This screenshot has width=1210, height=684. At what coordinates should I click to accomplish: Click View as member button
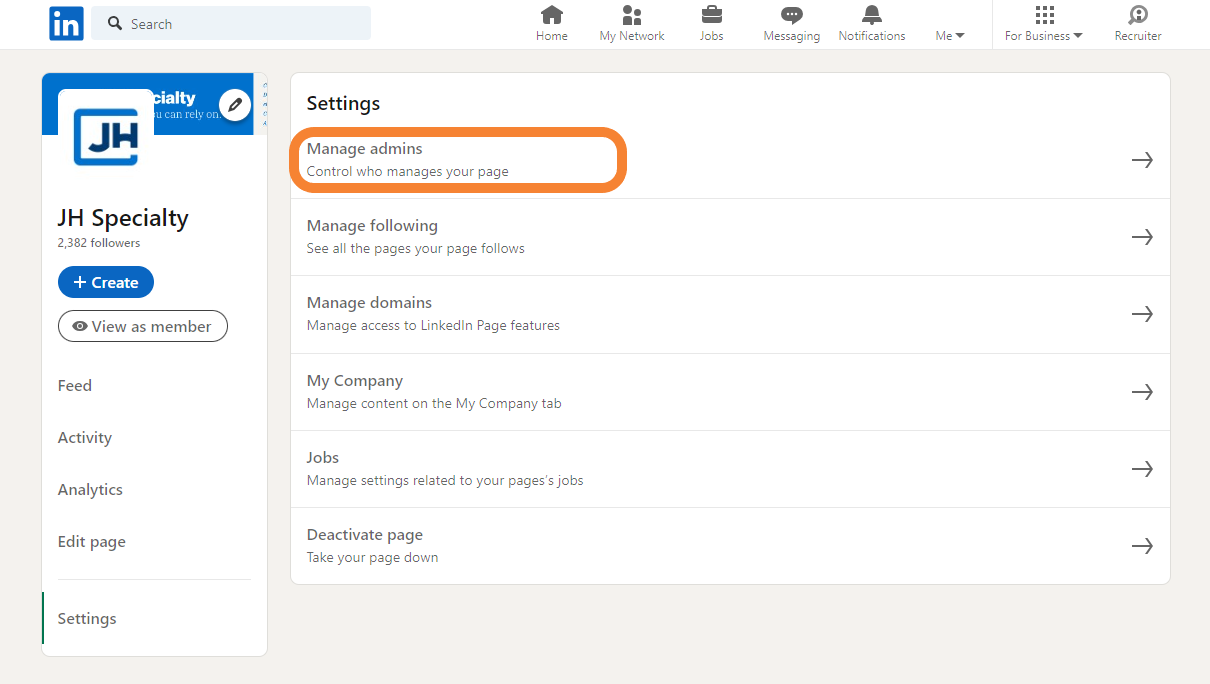point(143,326)
